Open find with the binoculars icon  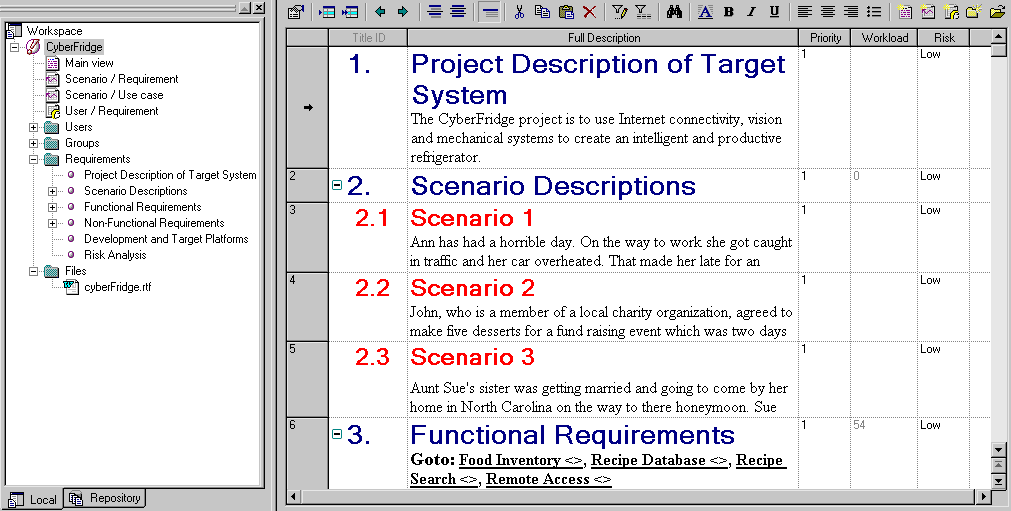(x=674, y=12)
